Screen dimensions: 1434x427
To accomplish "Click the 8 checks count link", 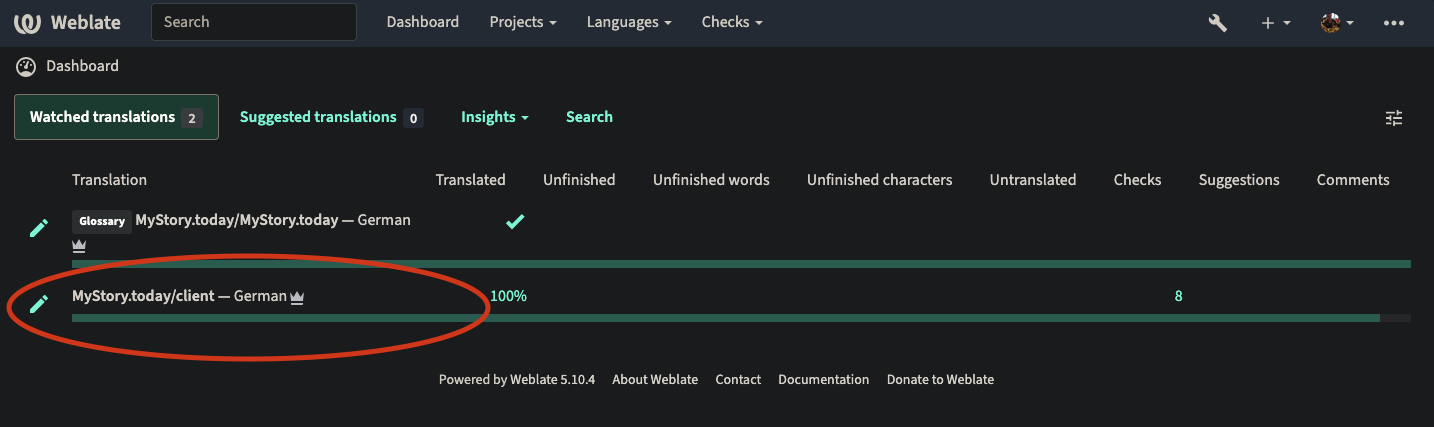I will (x=1179, y=296).
